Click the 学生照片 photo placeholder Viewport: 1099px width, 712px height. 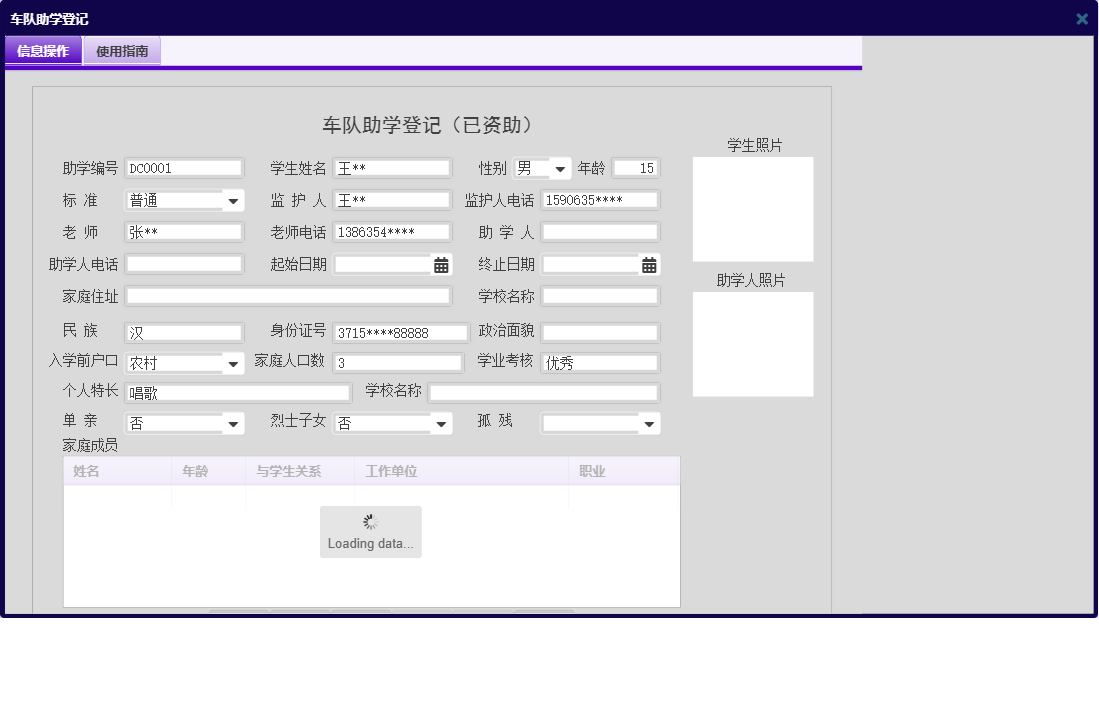click(752, 208)
